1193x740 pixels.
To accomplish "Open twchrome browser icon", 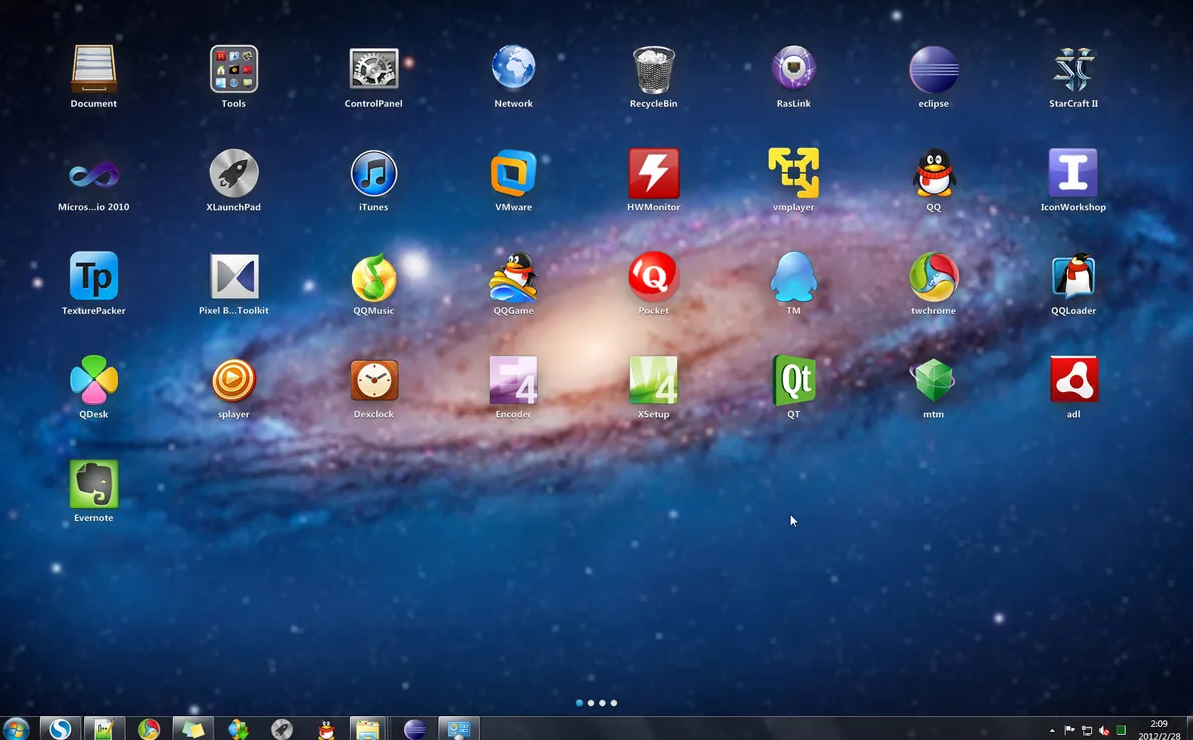I will 934,277.
